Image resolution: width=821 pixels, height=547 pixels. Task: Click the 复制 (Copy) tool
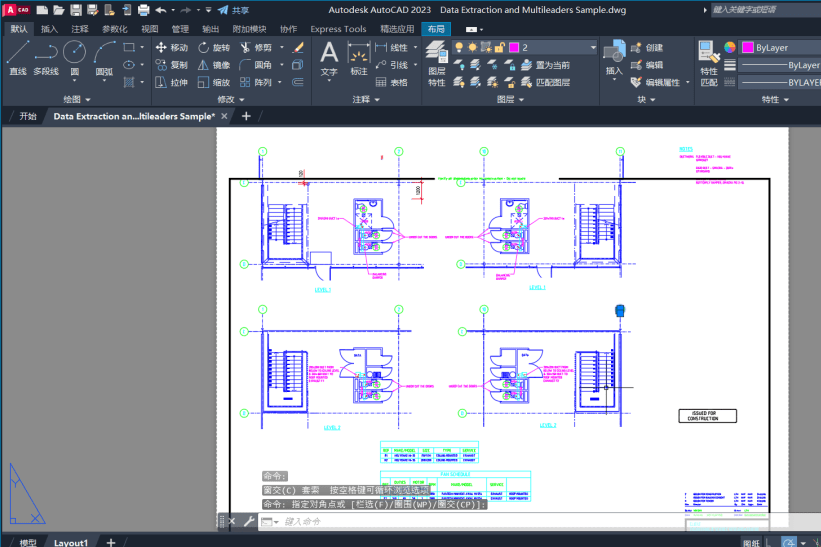pyautogui.click(x=172, y=65)
